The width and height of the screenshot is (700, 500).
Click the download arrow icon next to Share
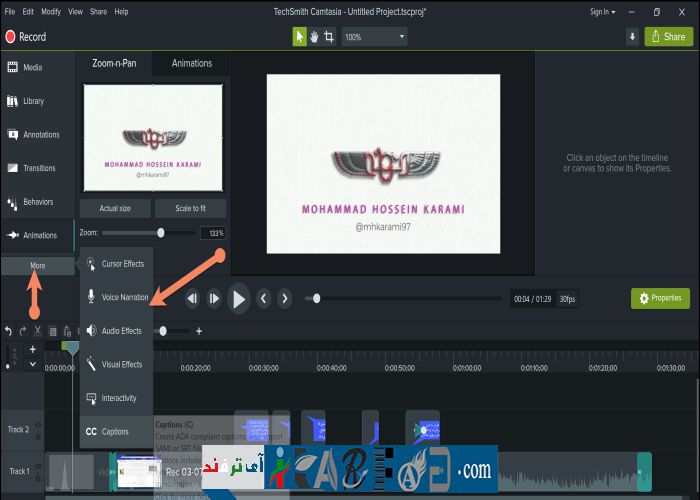[x=632, y=37]
